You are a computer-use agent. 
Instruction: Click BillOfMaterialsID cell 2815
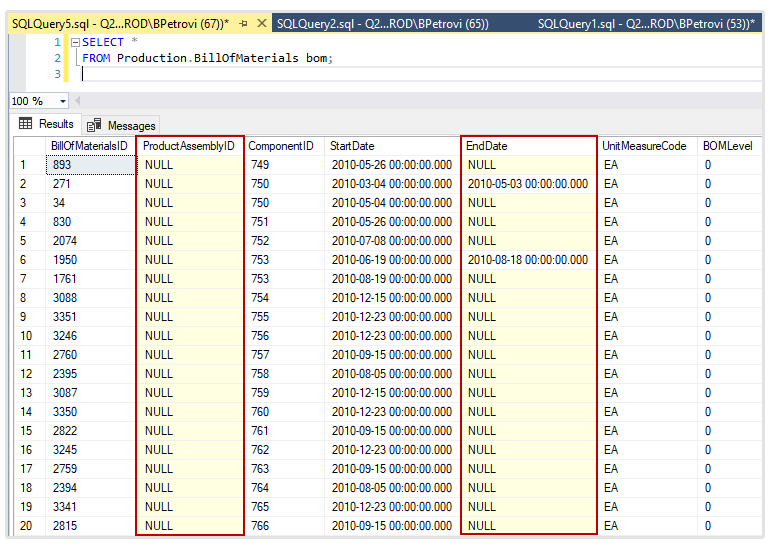(91, 526)
